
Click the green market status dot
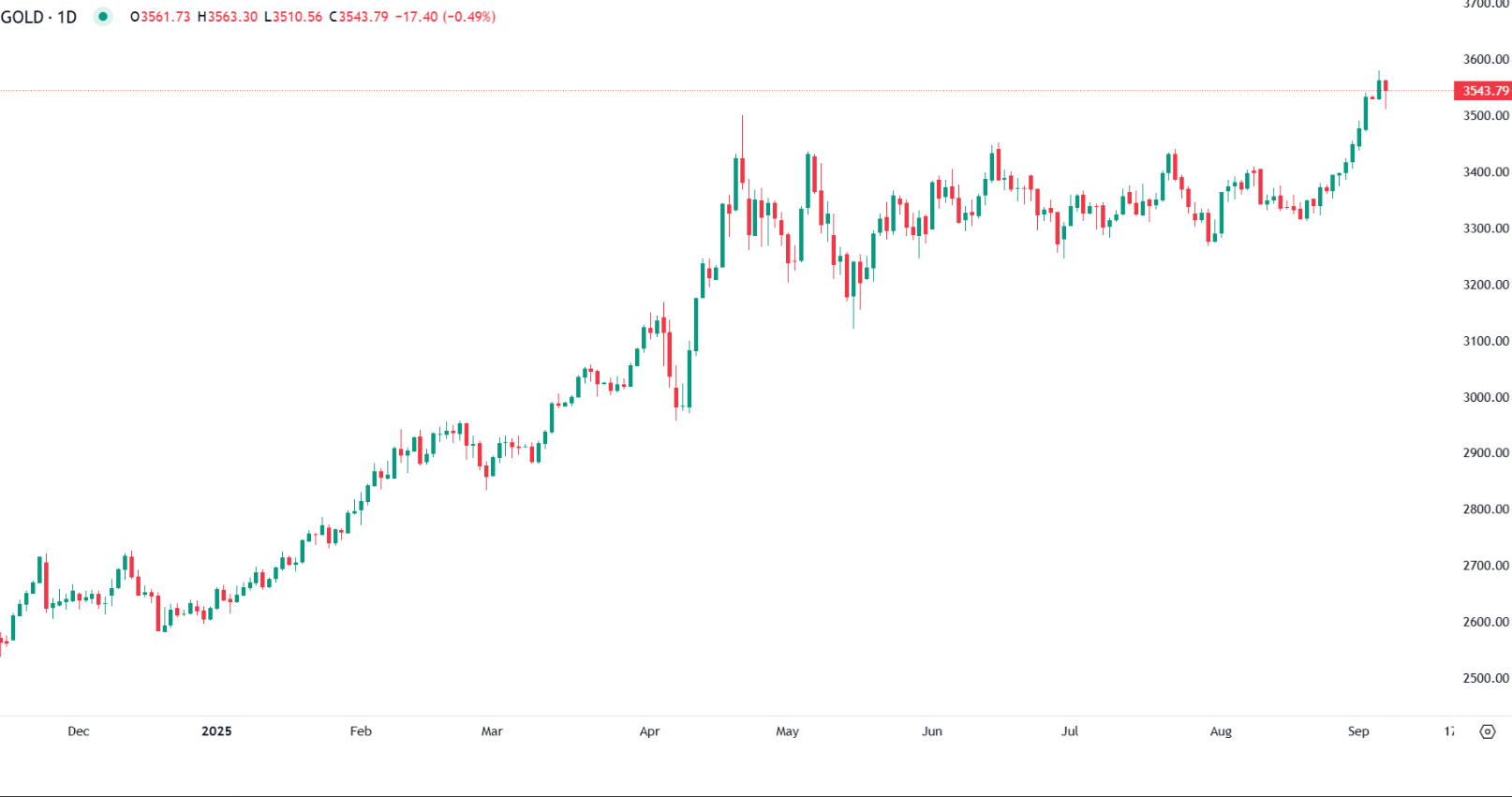coord(103,17)
